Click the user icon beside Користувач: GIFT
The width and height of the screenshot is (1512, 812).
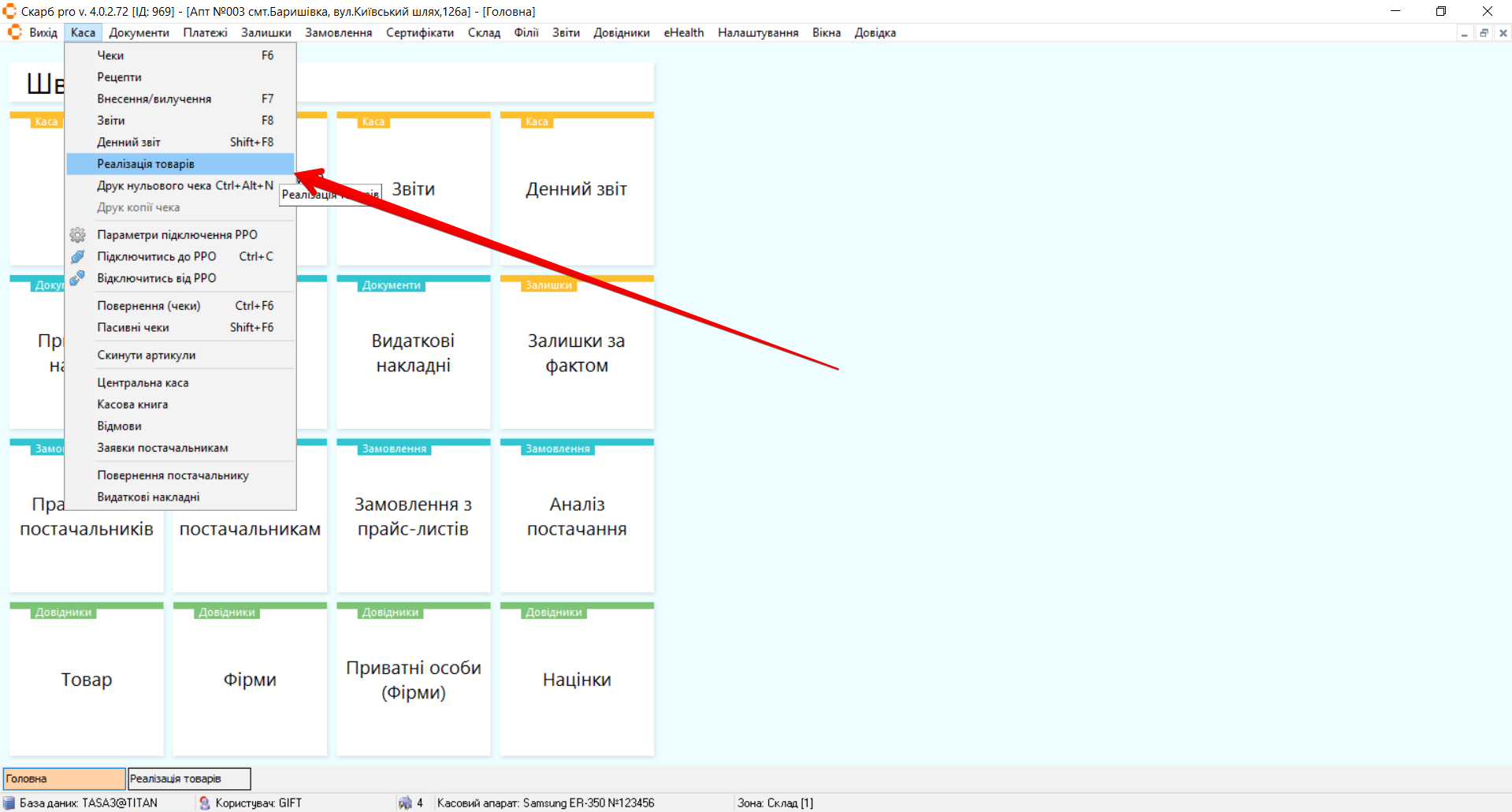205,803
